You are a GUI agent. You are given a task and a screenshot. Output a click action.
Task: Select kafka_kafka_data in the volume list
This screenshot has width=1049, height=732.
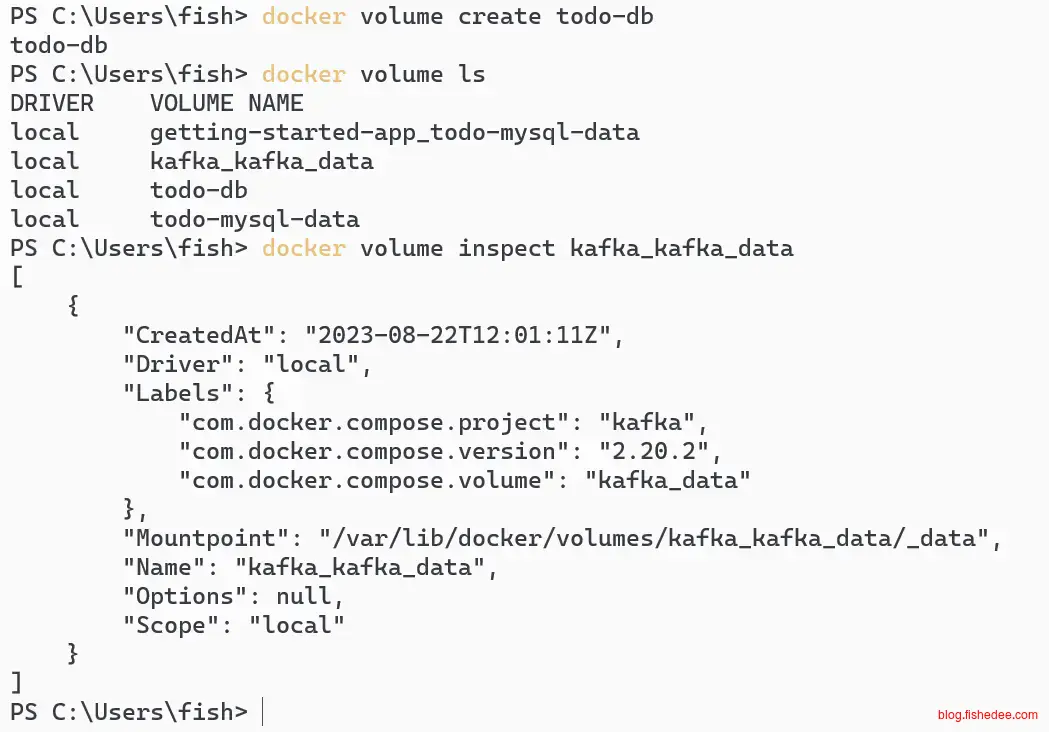[x=262, y=161]
